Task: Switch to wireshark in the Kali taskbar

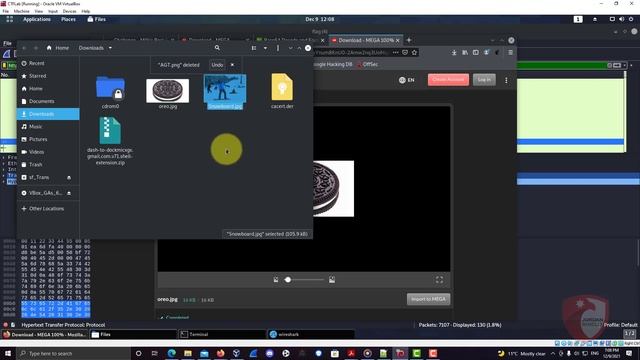Action: point(311,334)
